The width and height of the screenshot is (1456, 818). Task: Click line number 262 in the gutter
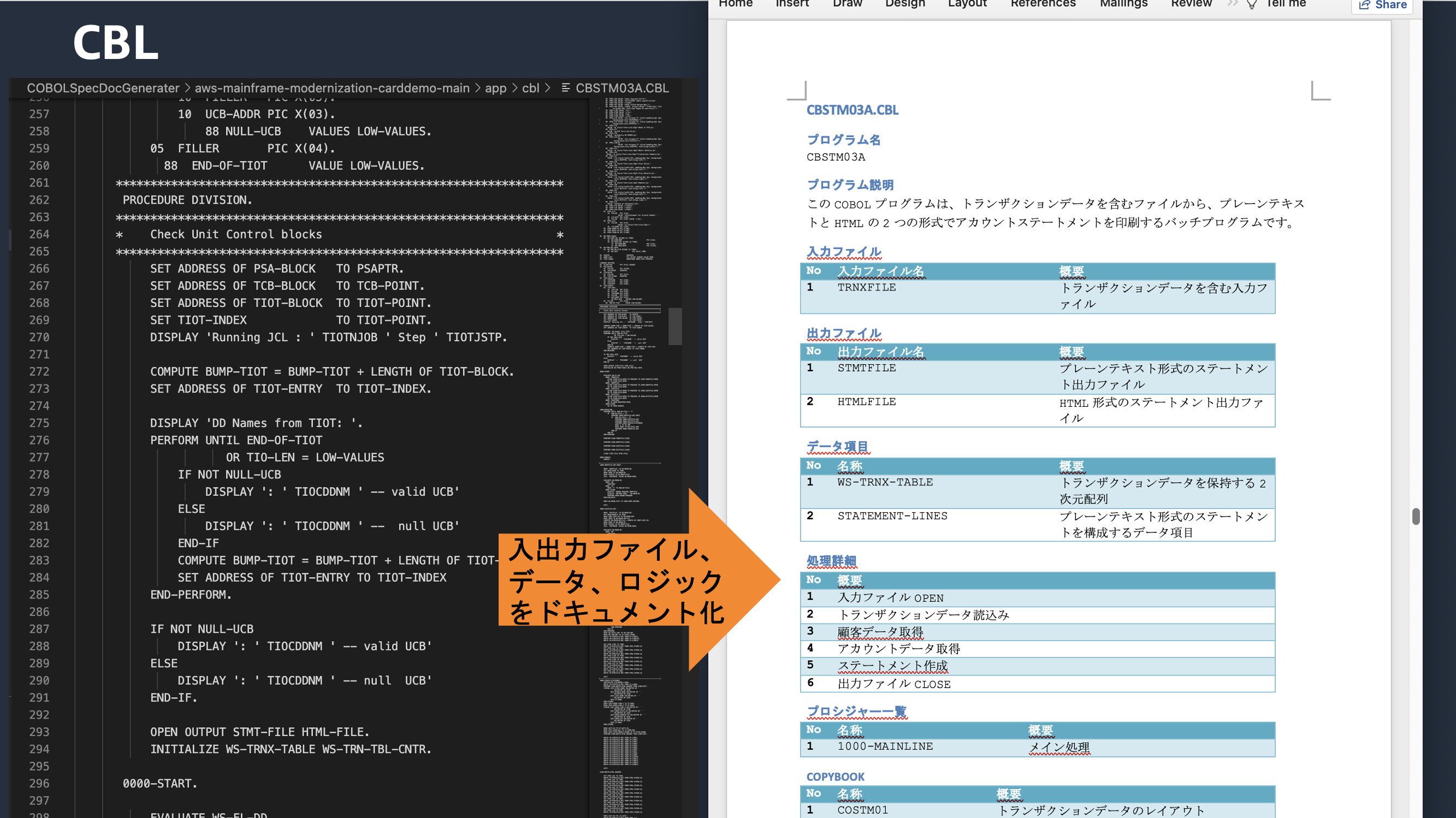pyautogui.click(x=39, y=200)
